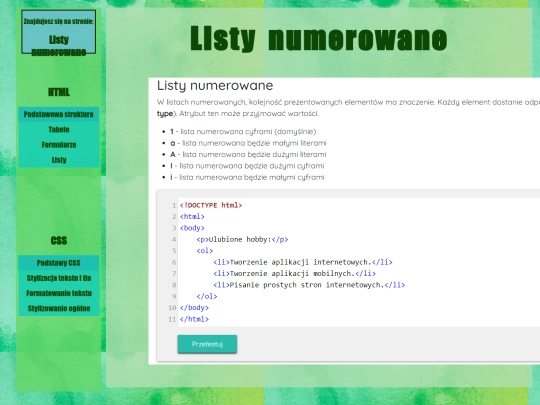Open the Formularze section

click(x=59, y=145)
